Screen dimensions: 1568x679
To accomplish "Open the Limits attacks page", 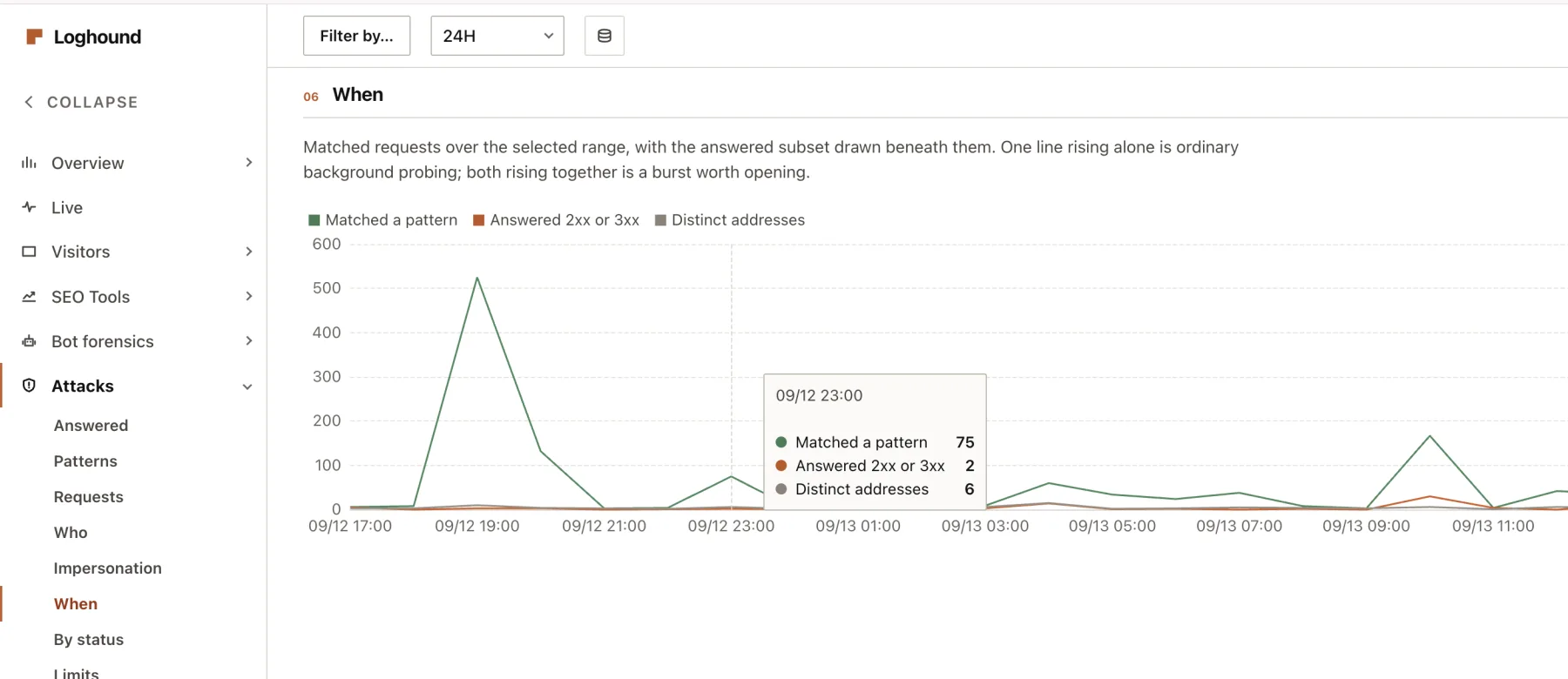I will pos(77,673).
